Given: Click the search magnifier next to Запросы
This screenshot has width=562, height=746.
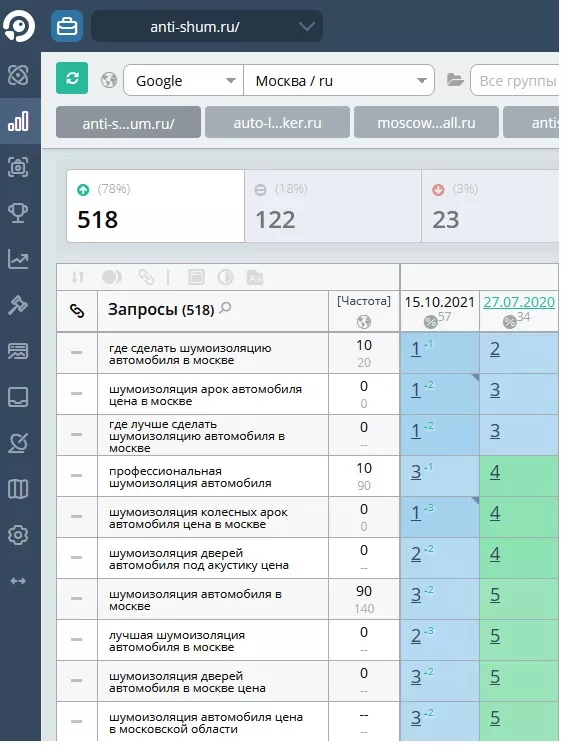Looking at the screenshot, I should click(x=225, y=308).
